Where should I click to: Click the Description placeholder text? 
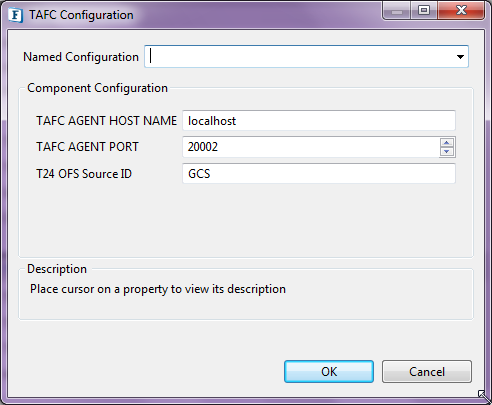click(158, 289)
